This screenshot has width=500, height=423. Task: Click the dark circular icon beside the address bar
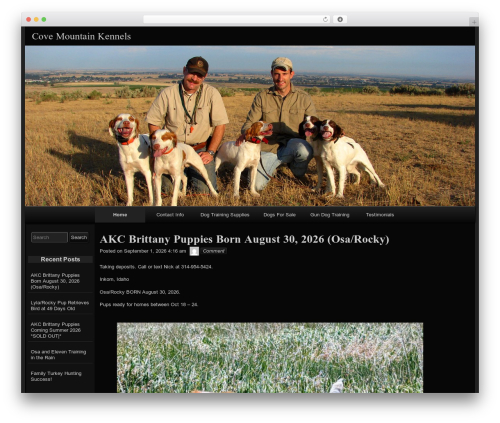coord(340,19)
